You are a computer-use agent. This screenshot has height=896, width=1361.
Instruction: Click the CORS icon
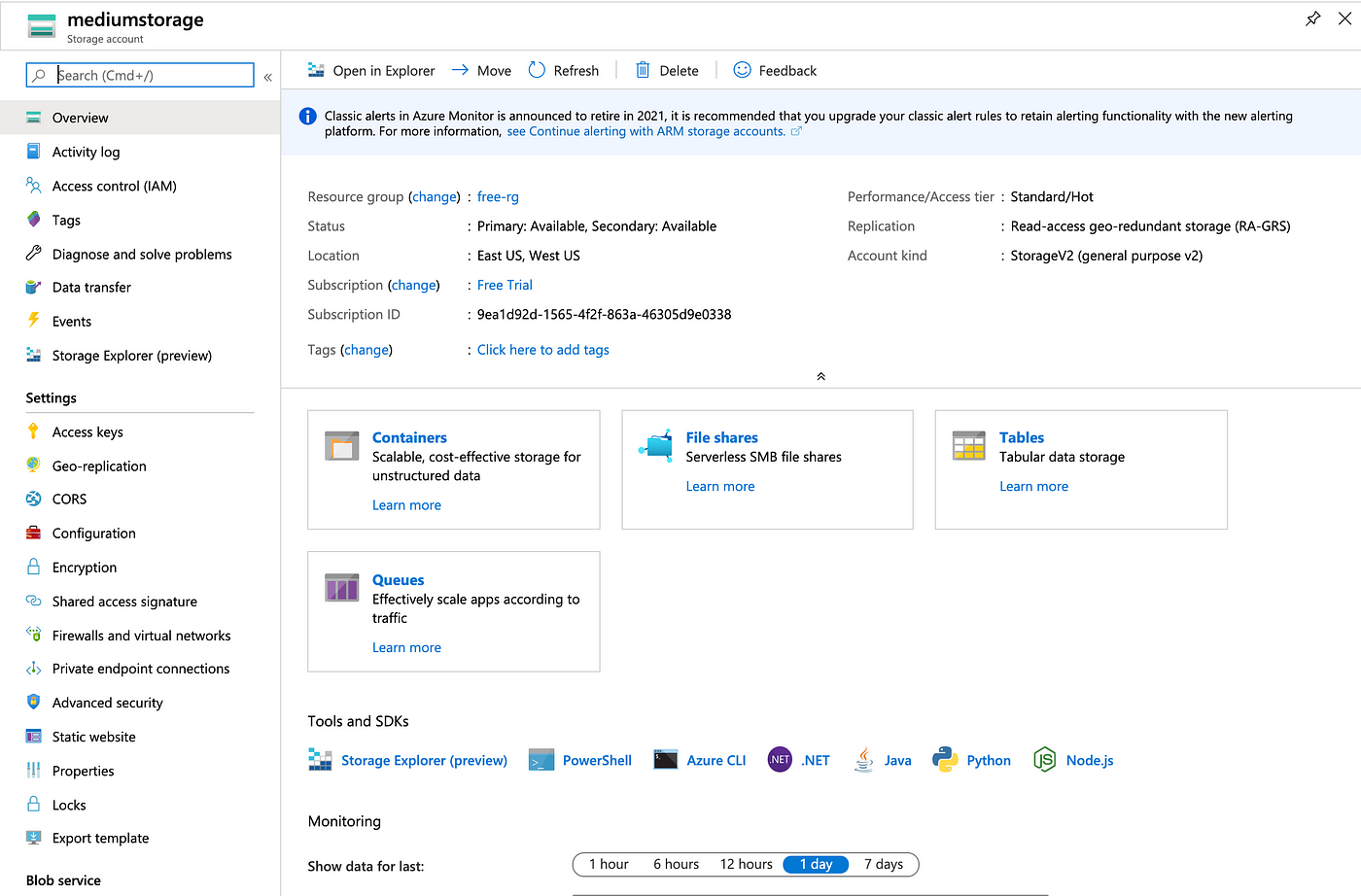pyautogui.click(x=34, y=499)
